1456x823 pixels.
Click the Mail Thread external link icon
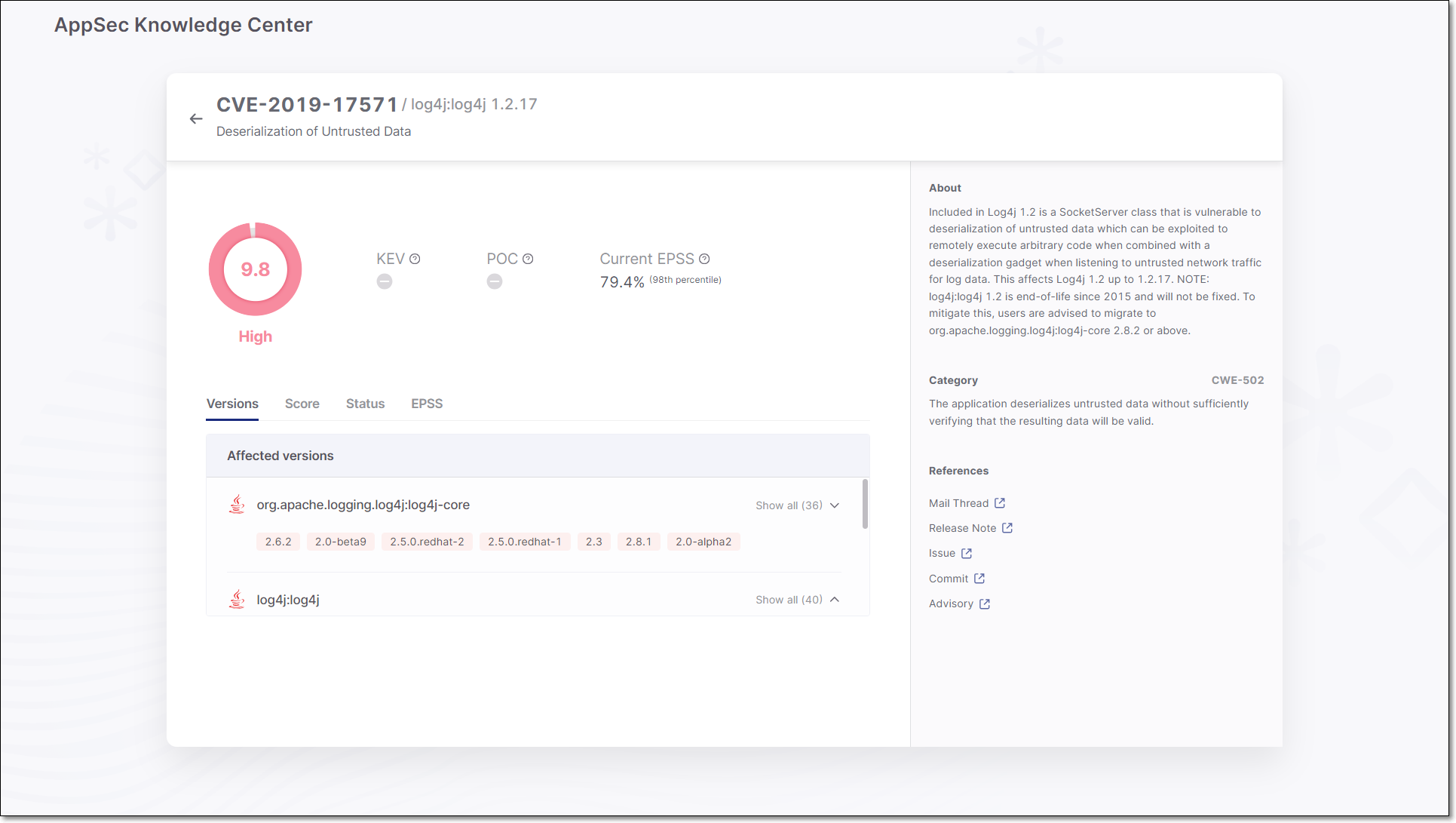pyautogui.click(x=1000, y=503)
